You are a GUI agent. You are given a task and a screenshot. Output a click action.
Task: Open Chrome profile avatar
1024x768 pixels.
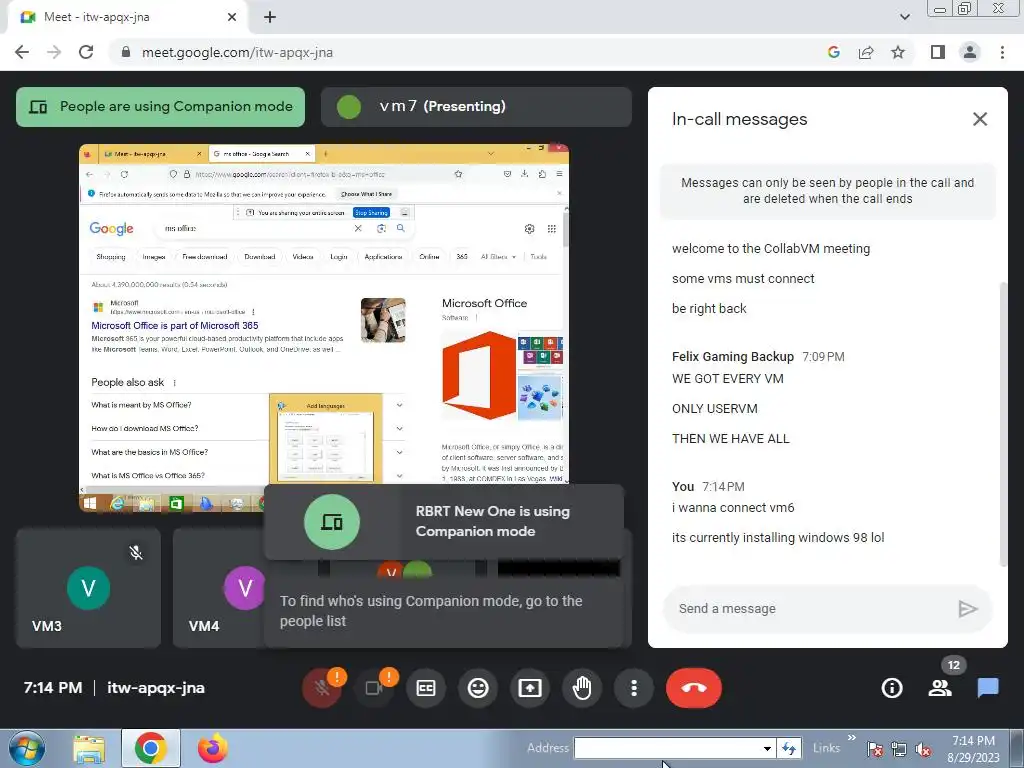point(970,52)
